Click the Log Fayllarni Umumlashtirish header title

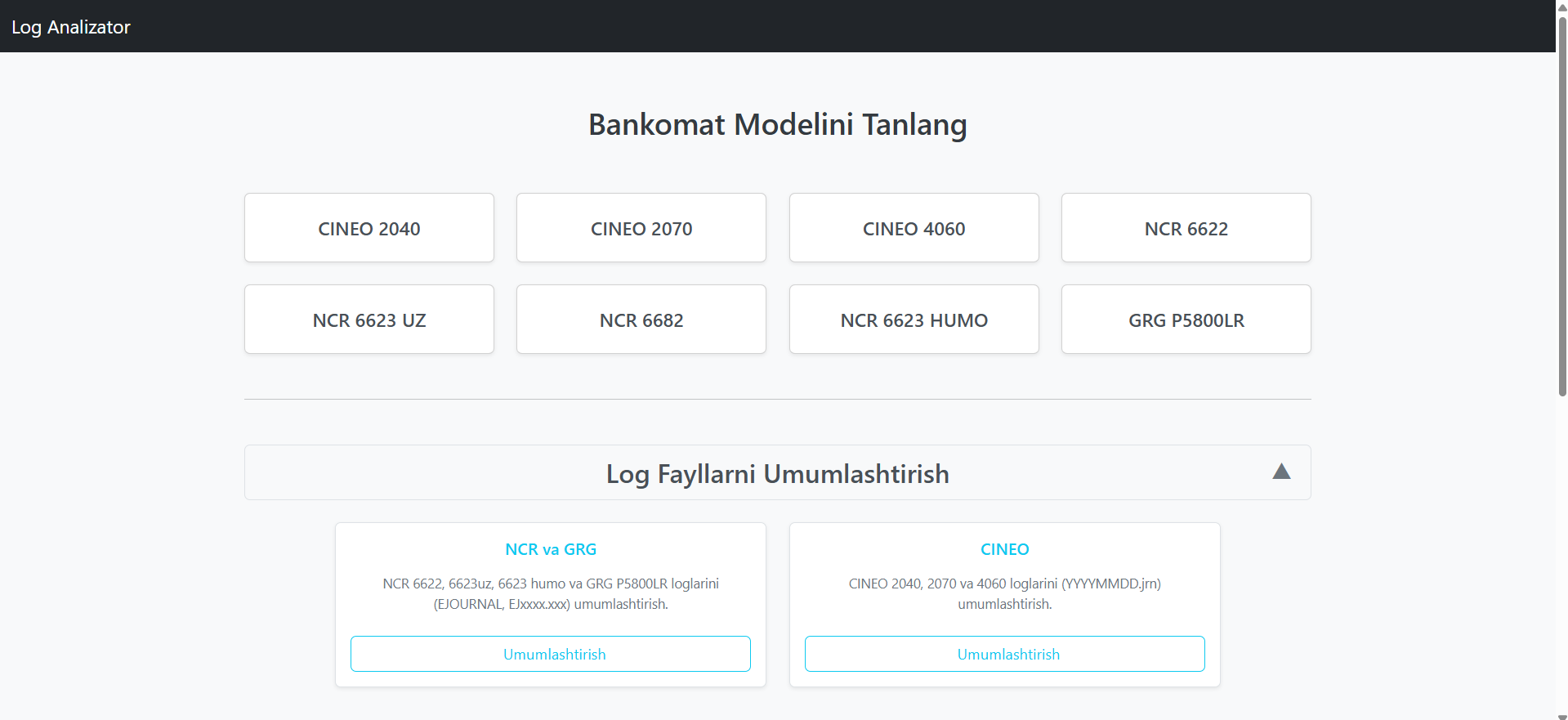[777, 474]
